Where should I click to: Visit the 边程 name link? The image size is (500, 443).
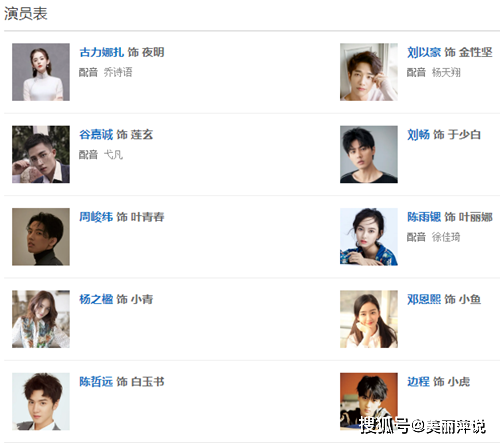418,381
